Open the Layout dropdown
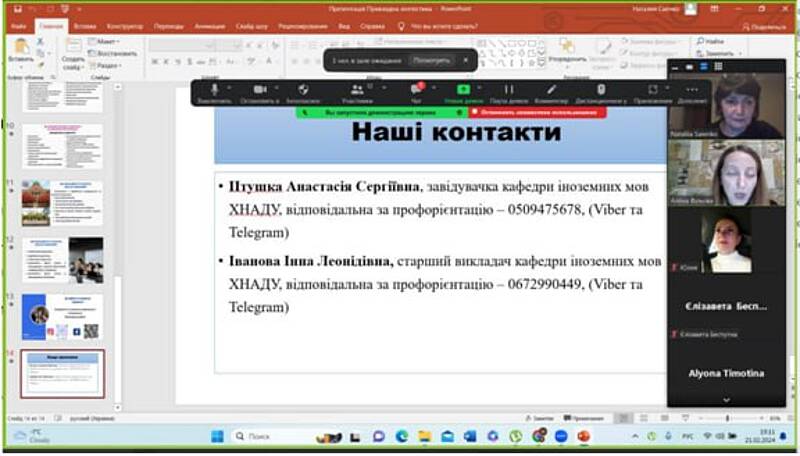 point(104,41)
